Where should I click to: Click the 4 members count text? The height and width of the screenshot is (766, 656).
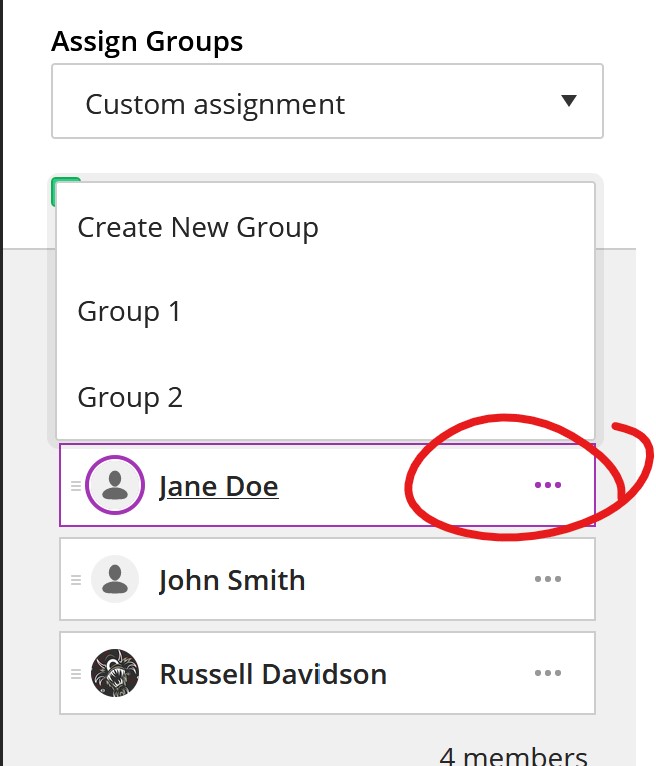pyautogui.click(x=513, y=755)
